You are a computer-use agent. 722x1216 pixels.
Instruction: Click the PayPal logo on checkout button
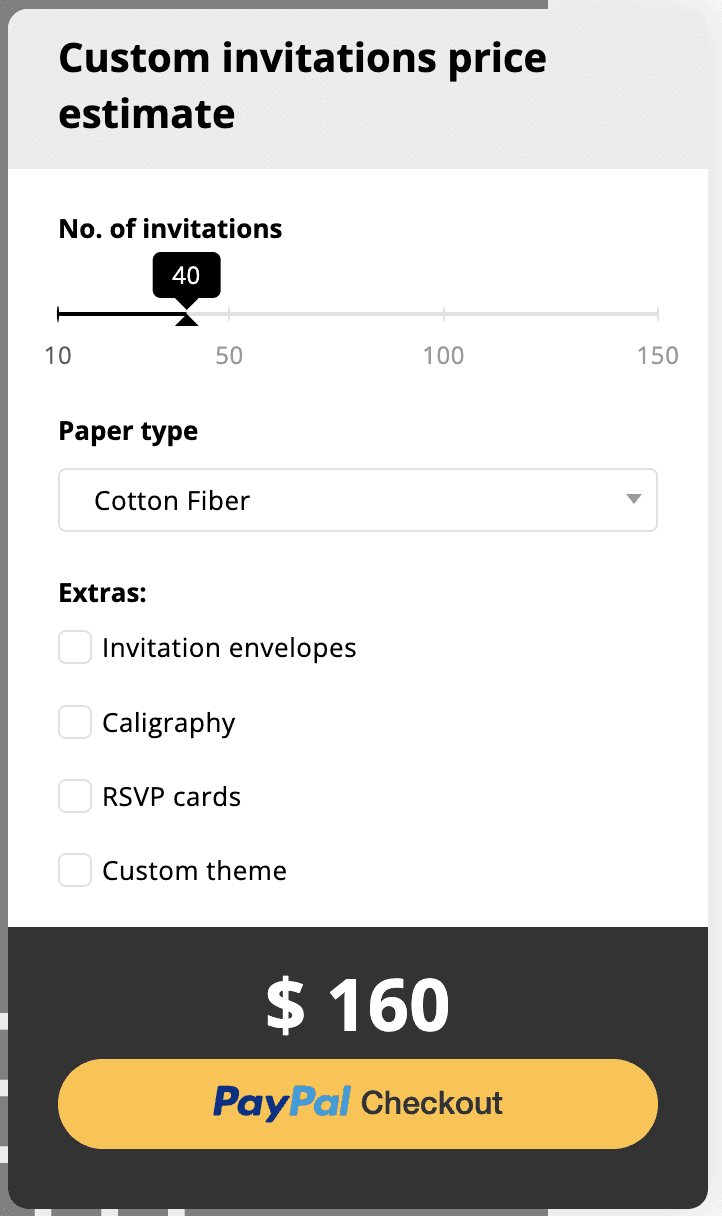tap(282, 1103)
